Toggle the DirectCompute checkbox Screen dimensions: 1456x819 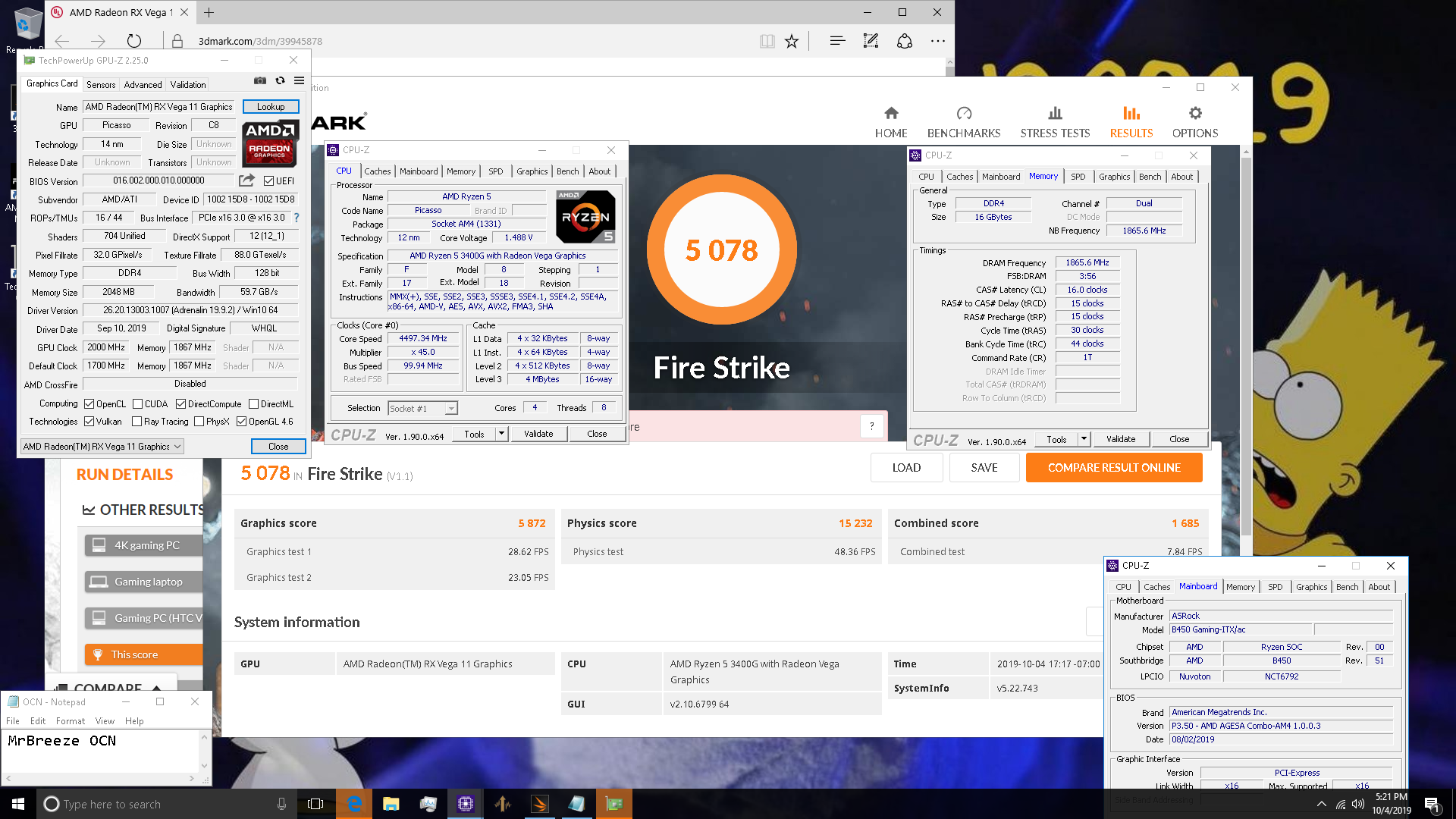point(180,404)
